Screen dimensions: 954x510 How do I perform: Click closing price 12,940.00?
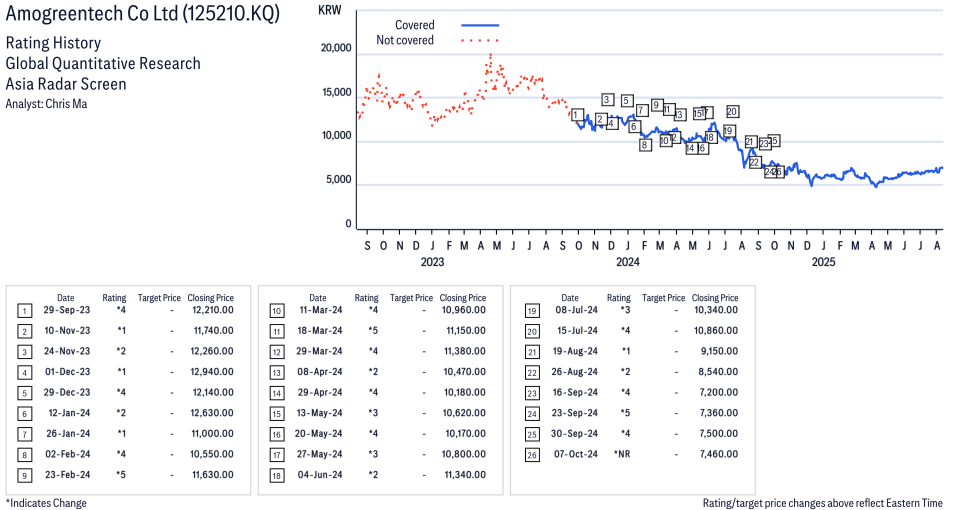pyautogui.click(x=212, y=372)
